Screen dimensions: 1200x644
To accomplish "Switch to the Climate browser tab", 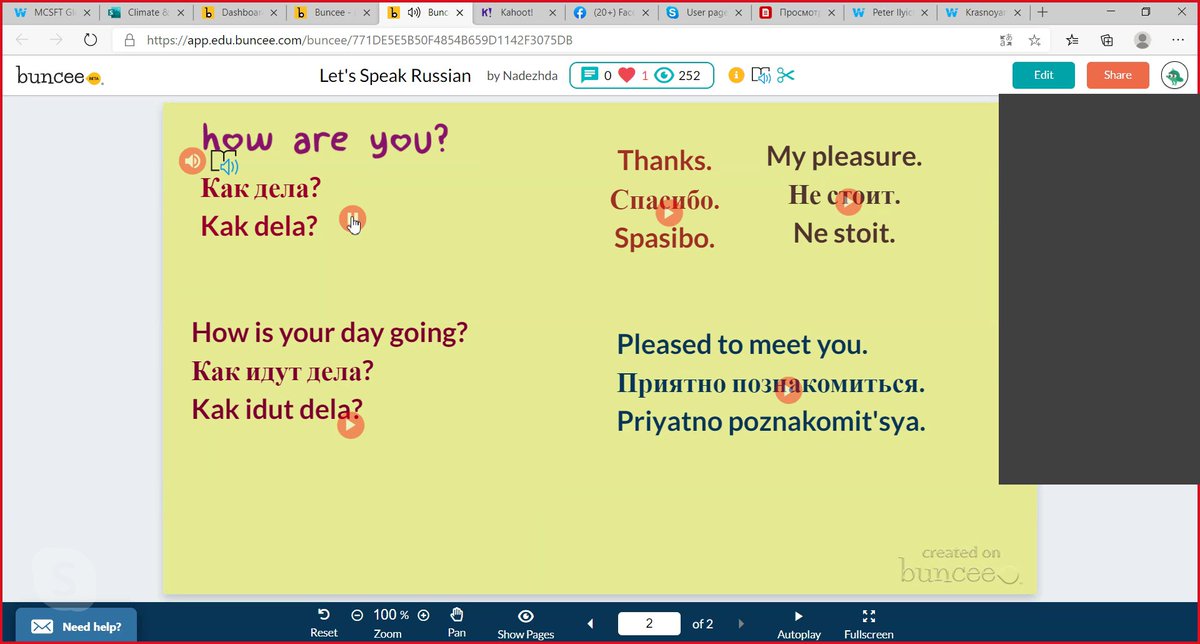I will (x=146, y=13).
